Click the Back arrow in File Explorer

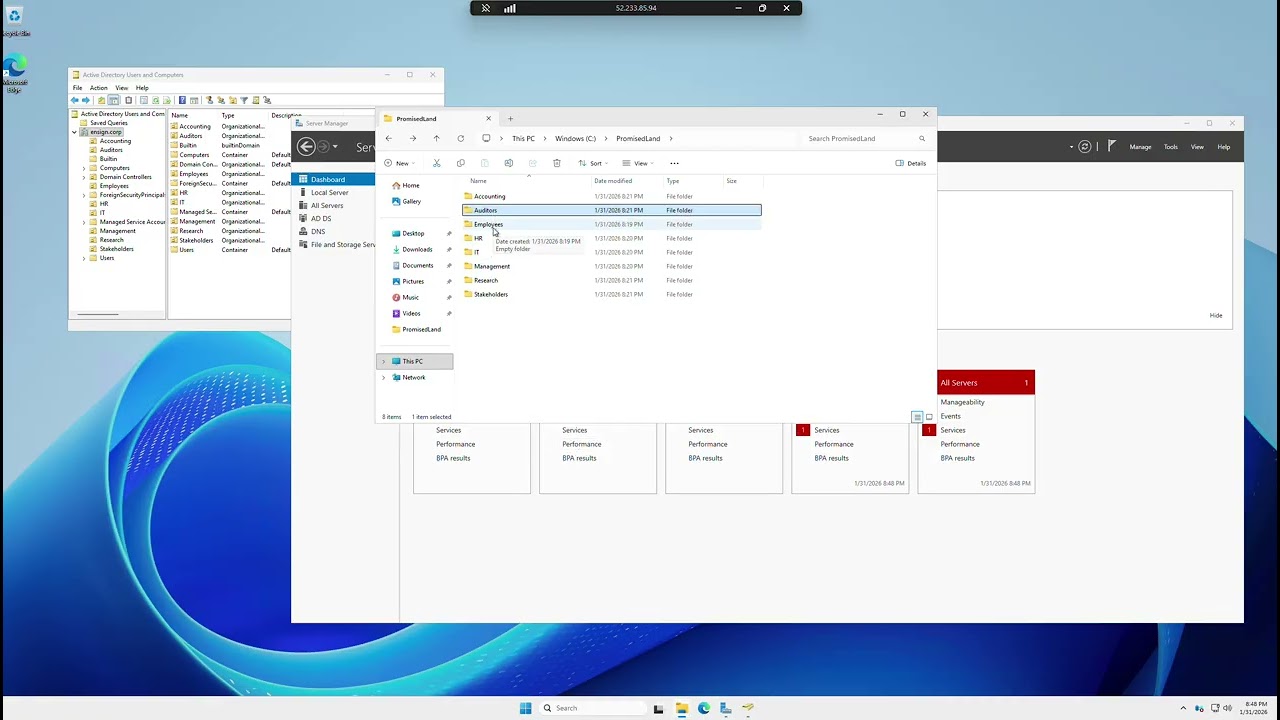coord(388,138)
